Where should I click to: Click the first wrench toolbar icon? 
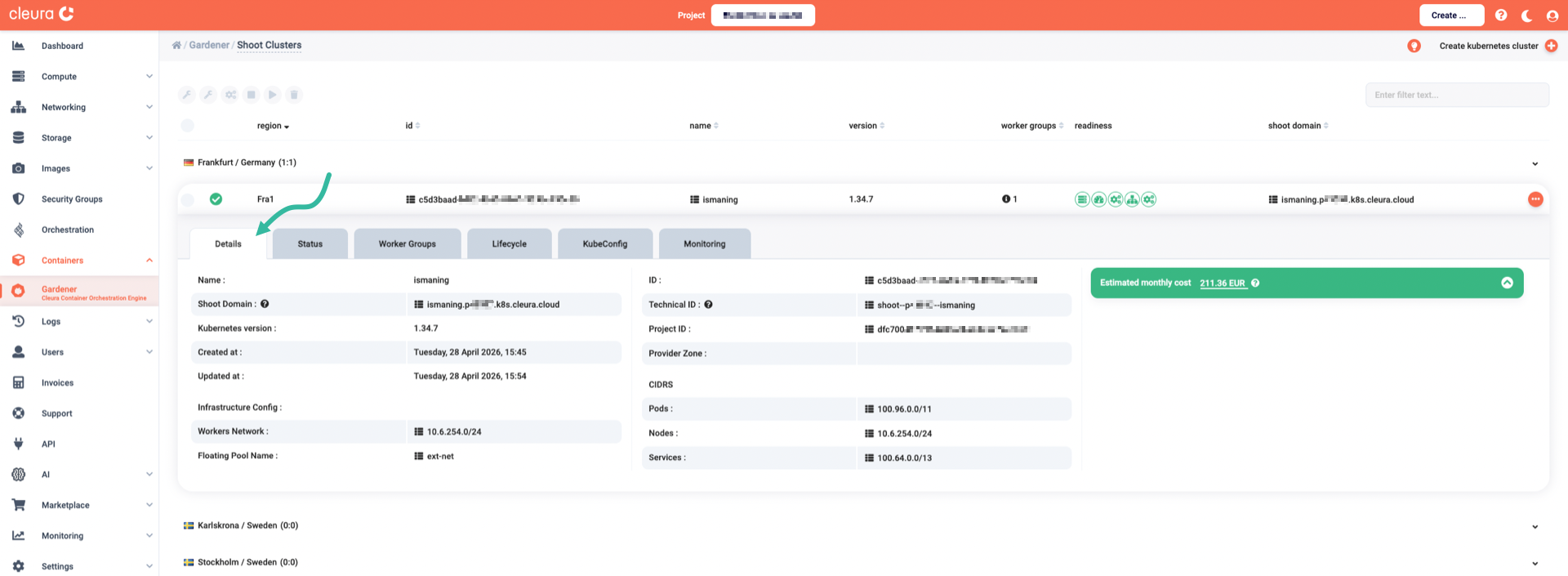tap(187, 95)
